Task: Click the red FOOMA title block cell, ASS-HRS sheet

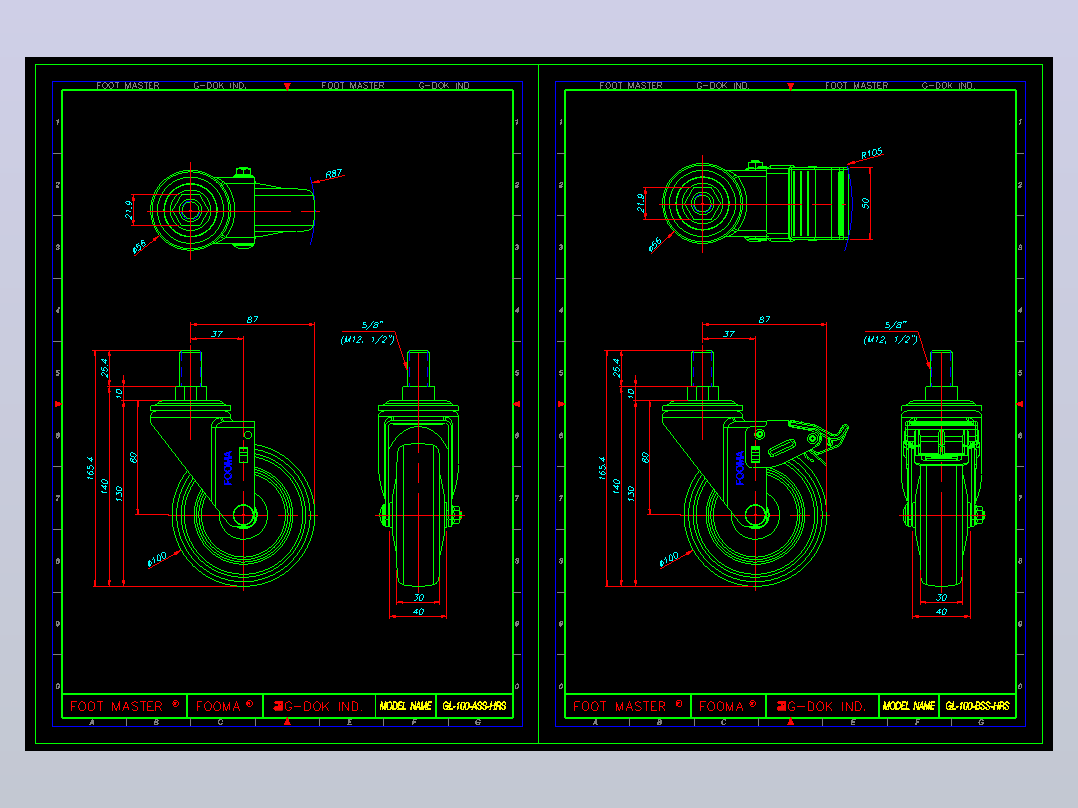Action: pyautogui.click(x=225, y=706)
